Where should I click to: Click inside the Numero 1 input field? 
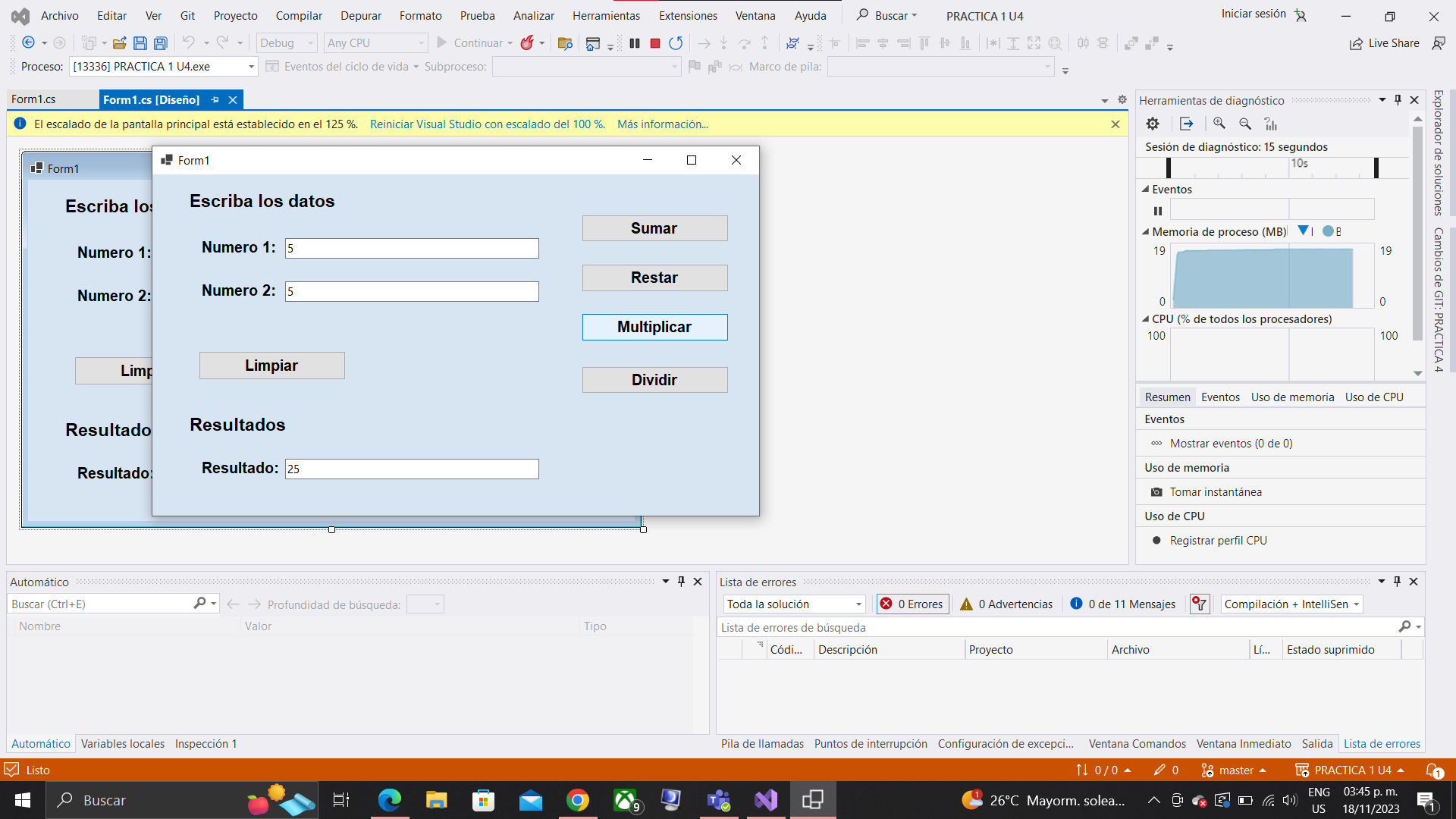click(411, 248)
